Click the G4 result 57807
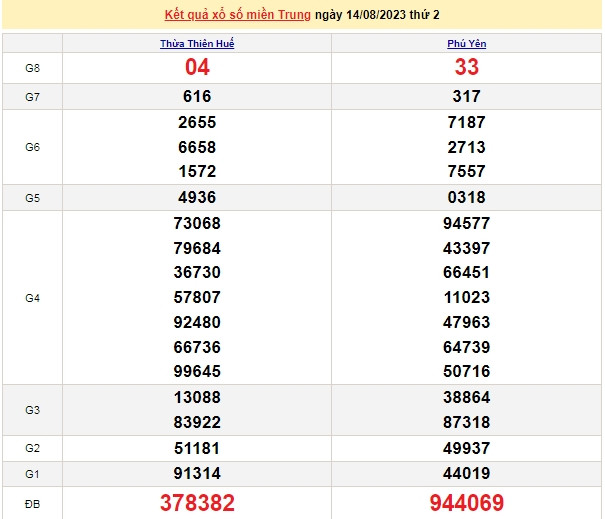Viewport: 605px width, 519px height. 197,298
